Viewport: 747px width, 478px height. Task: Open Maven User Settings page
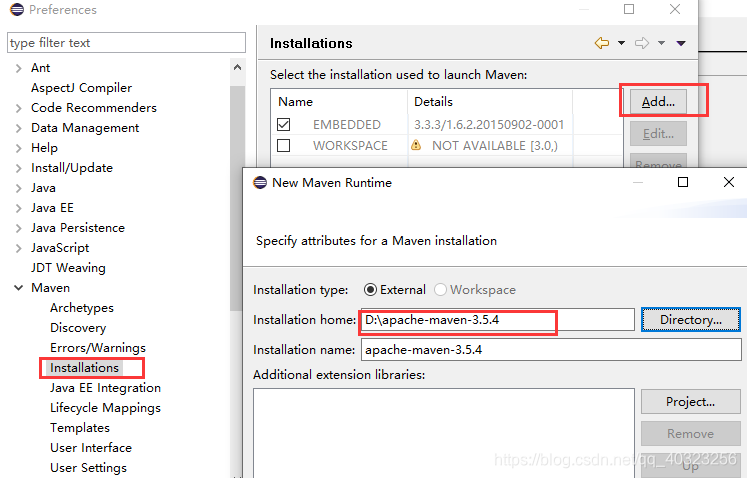pos(89,468)
